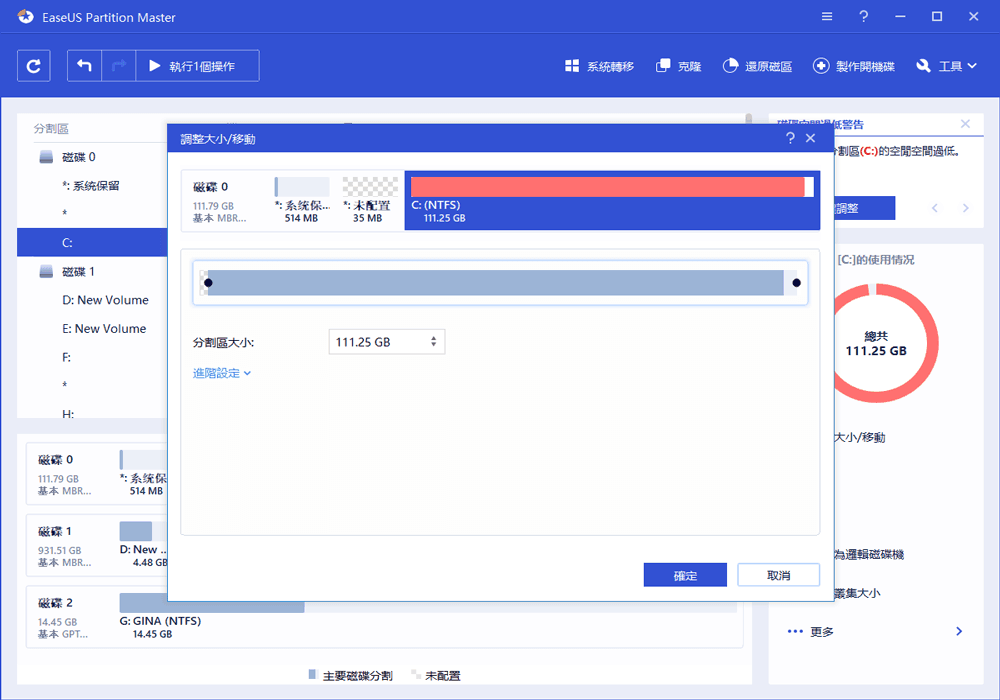Confirm resize by clicking 確定

pos(685,574)
